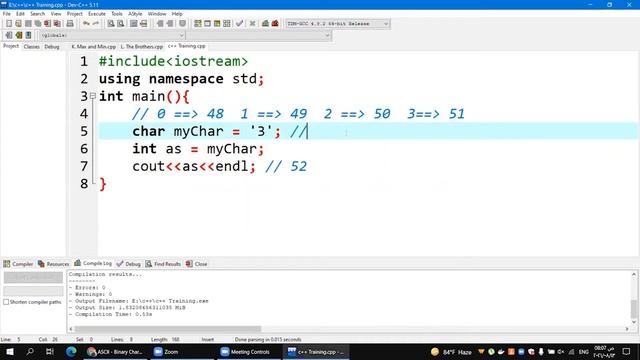Screen dimensions: 640x360
Task: Open the File menu
Action: point(7,14)
